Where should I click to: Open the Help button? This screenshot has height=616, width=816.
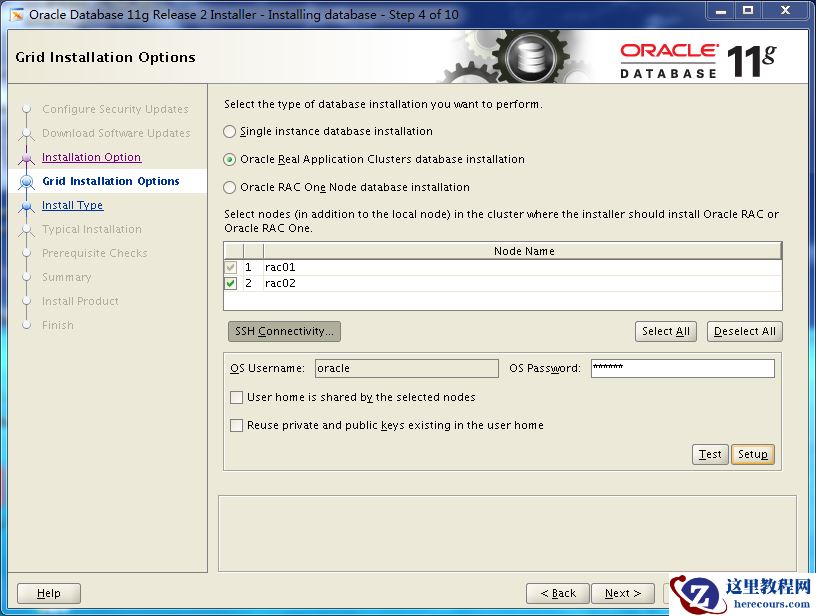pyautogui.click(x=49, y=593)
